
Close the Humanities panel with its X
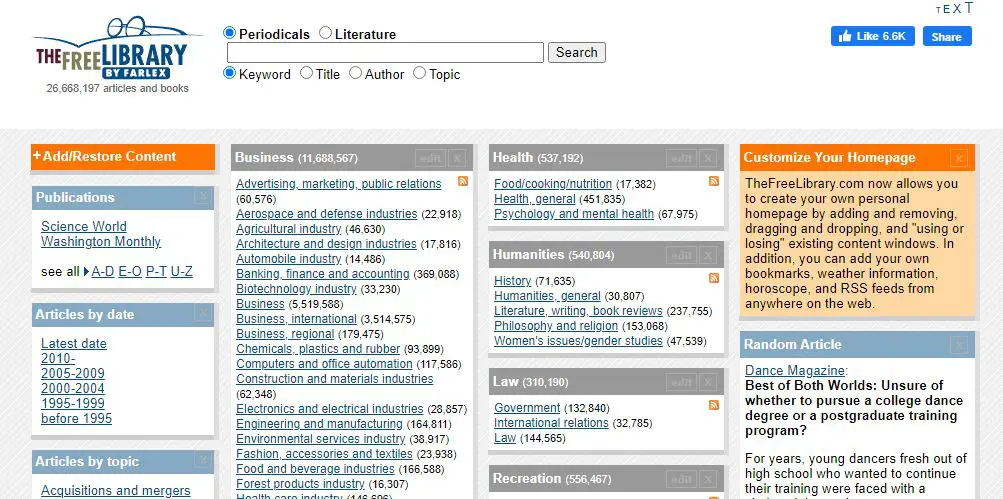coord(707,255)
